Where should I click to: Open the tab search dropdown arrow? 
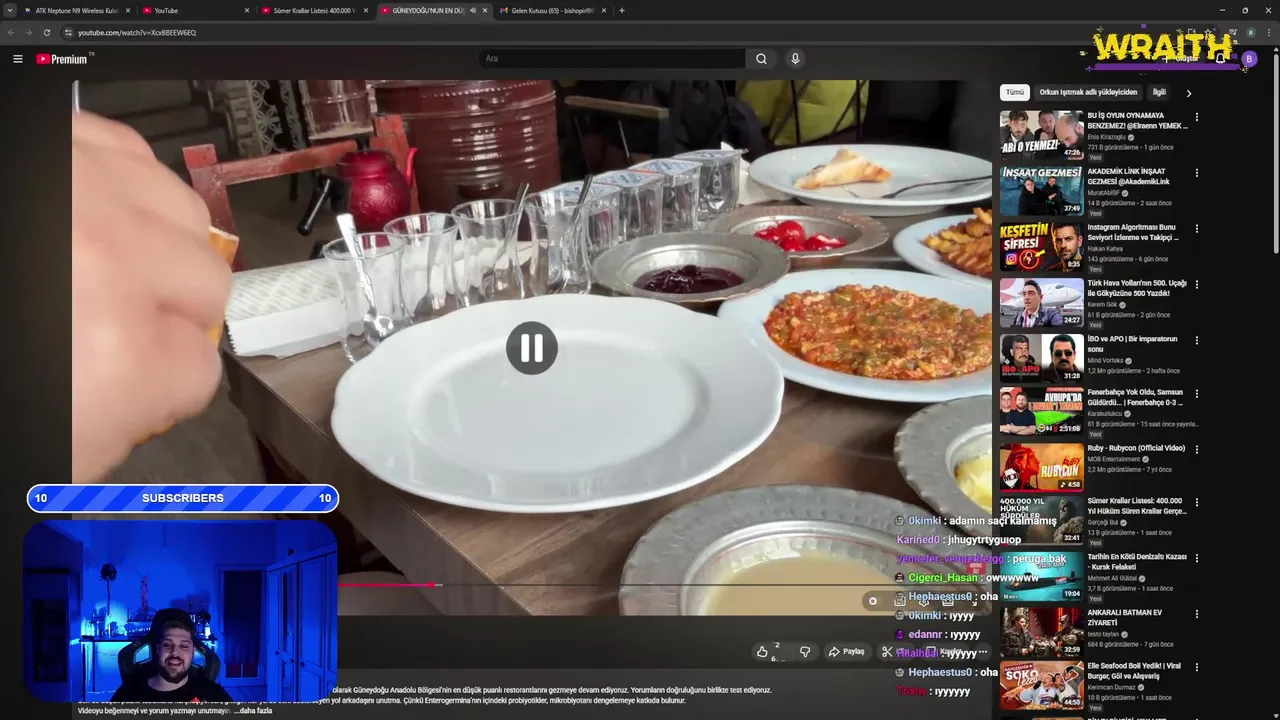tap(10, 11)
